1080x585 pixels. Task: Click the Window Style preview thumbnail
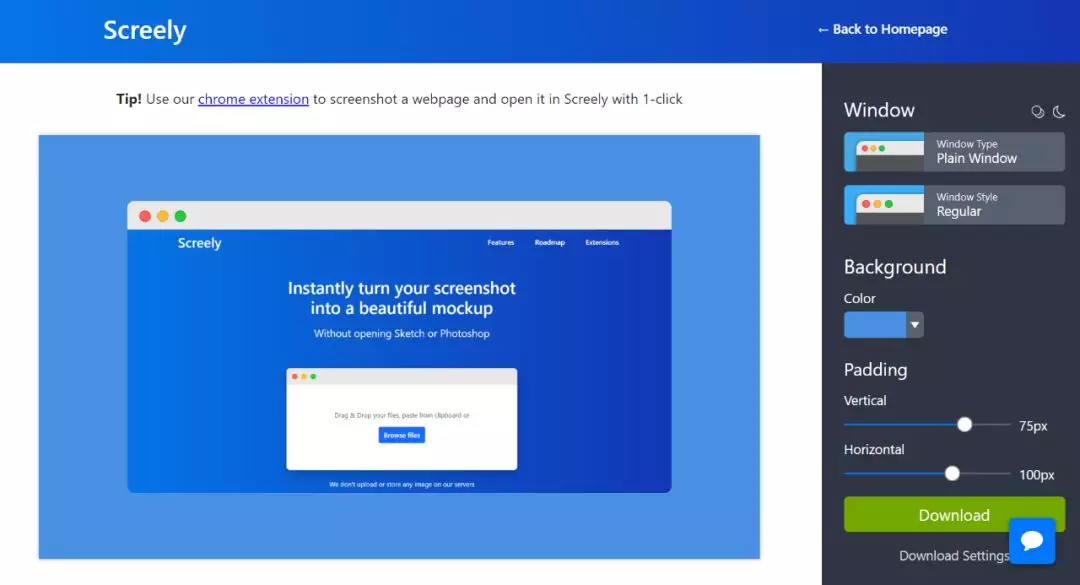point(884,205)
